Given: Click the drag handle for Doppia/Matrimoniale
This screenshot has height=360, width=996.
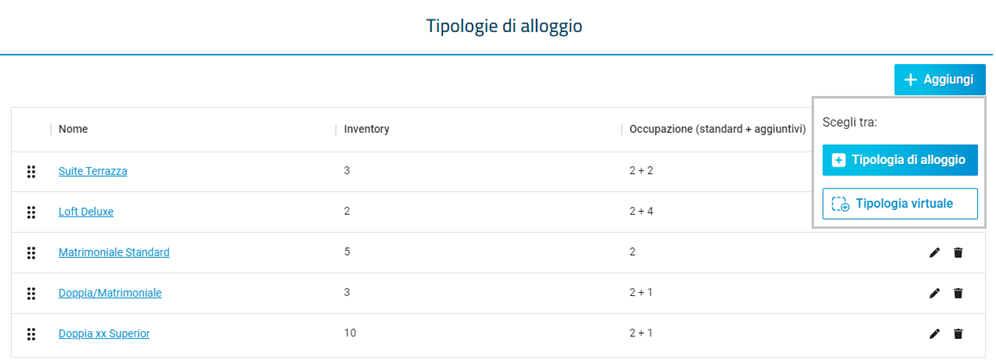Looking at the screenshot, I should click(x=30, y=293).
